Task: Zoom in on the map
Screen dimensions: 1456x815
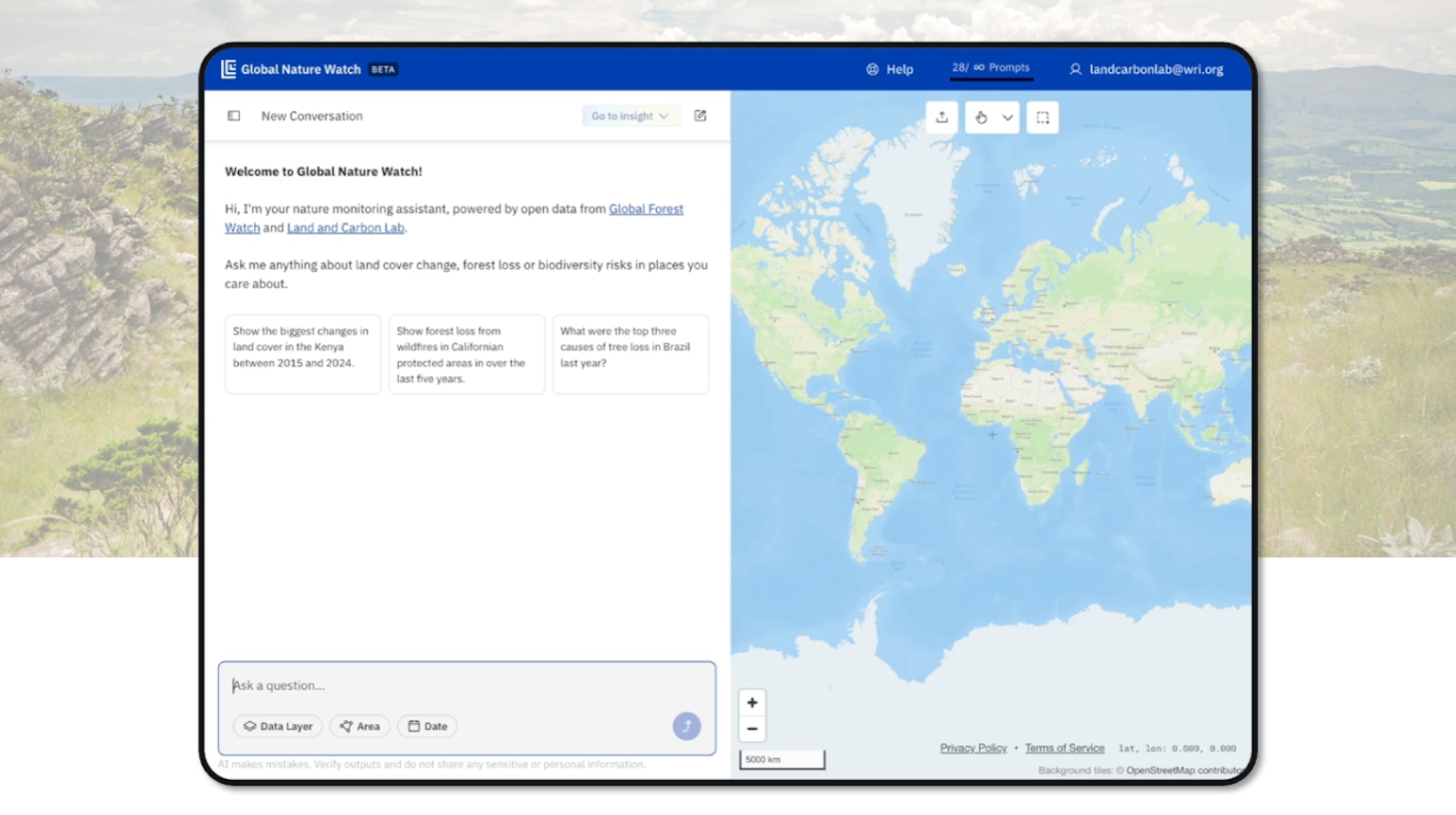Action: (x=752, y=702)
